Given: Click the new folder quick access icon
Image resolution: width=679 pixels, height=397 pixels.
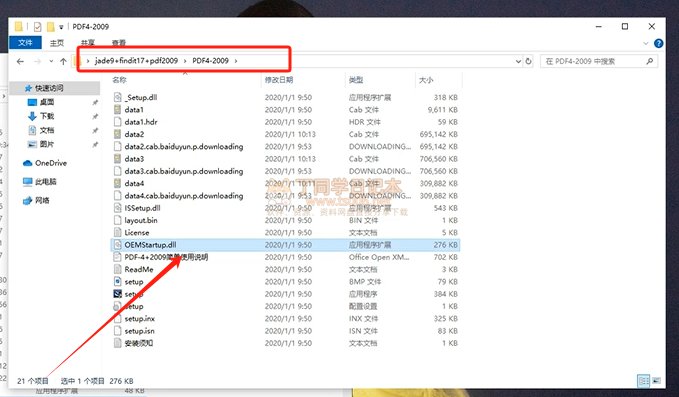Looking at the screenshot, I should point(51,27).
